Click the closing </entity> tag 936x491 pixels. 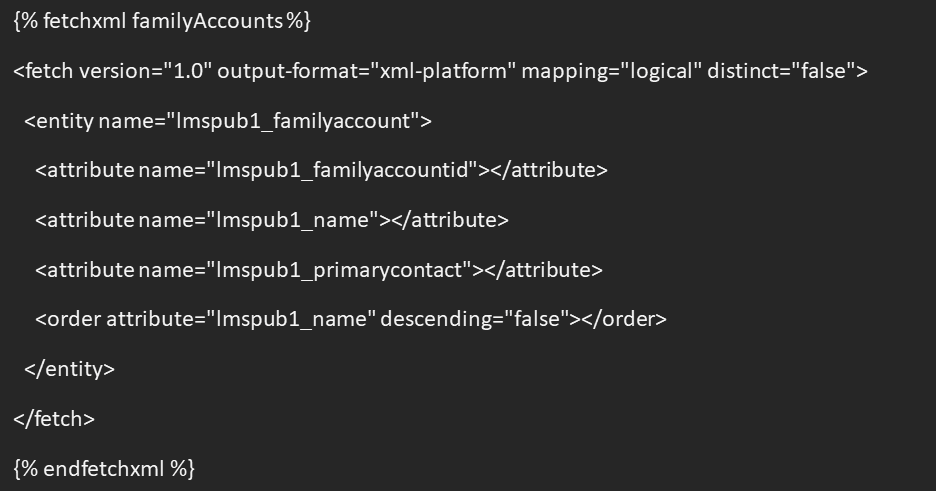[69, 369]
